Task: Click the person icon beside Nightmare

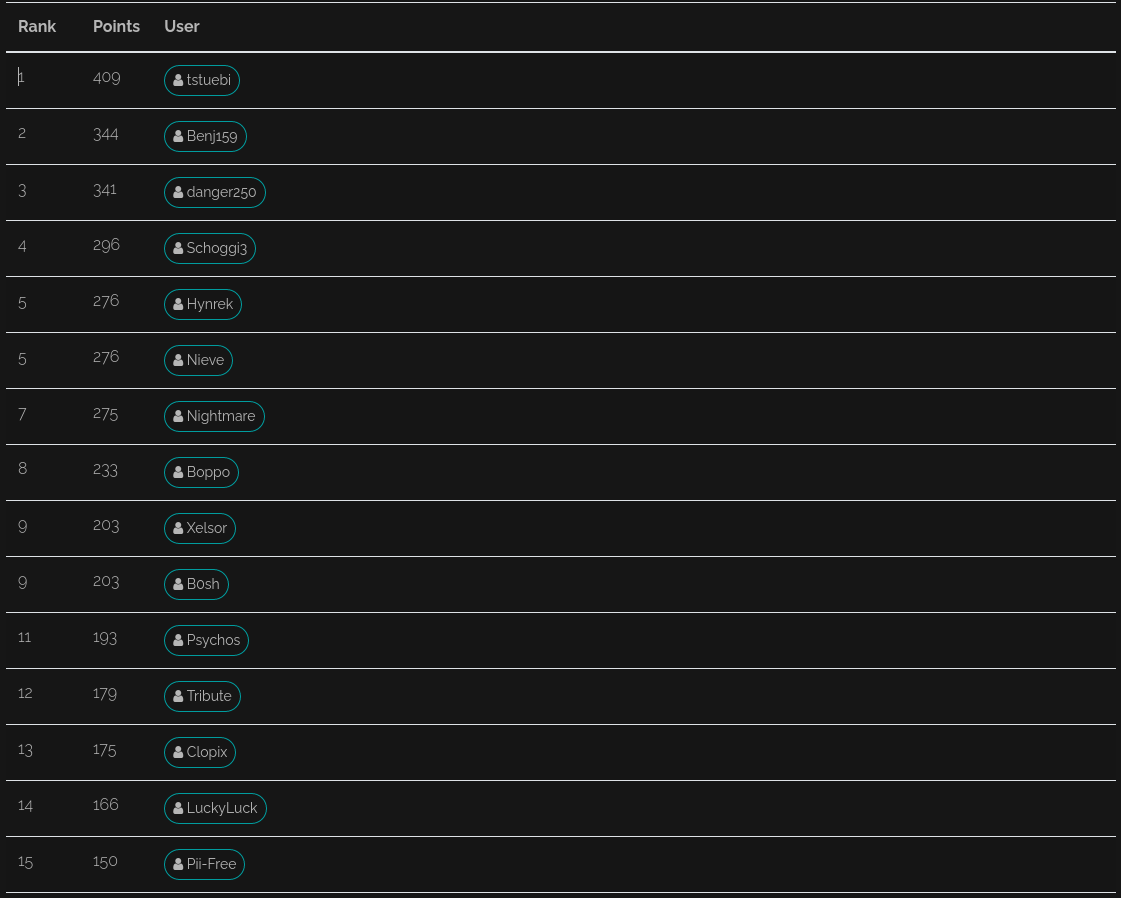Action: [178, 416]
